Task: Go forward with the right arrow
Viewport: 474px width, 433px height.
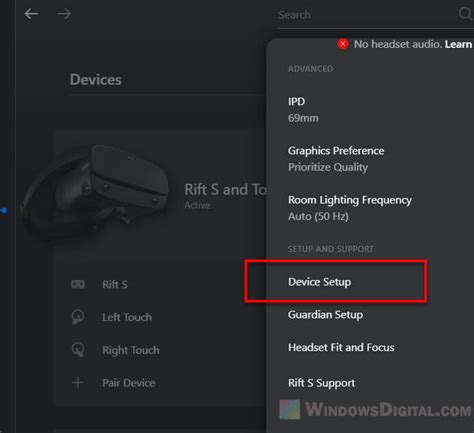Action: pos(64,14)
